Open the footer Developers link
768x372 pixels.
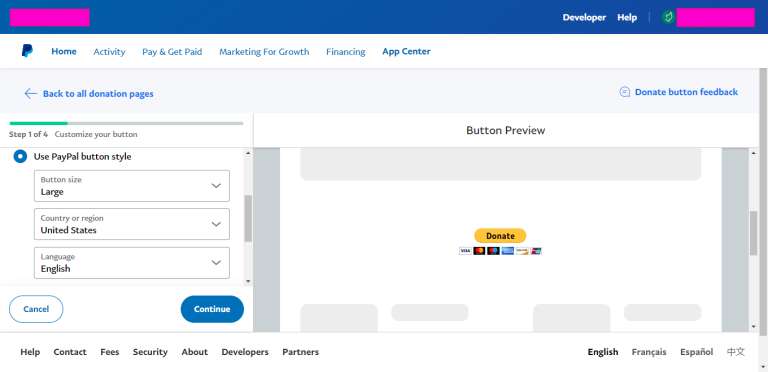[245, 352]
